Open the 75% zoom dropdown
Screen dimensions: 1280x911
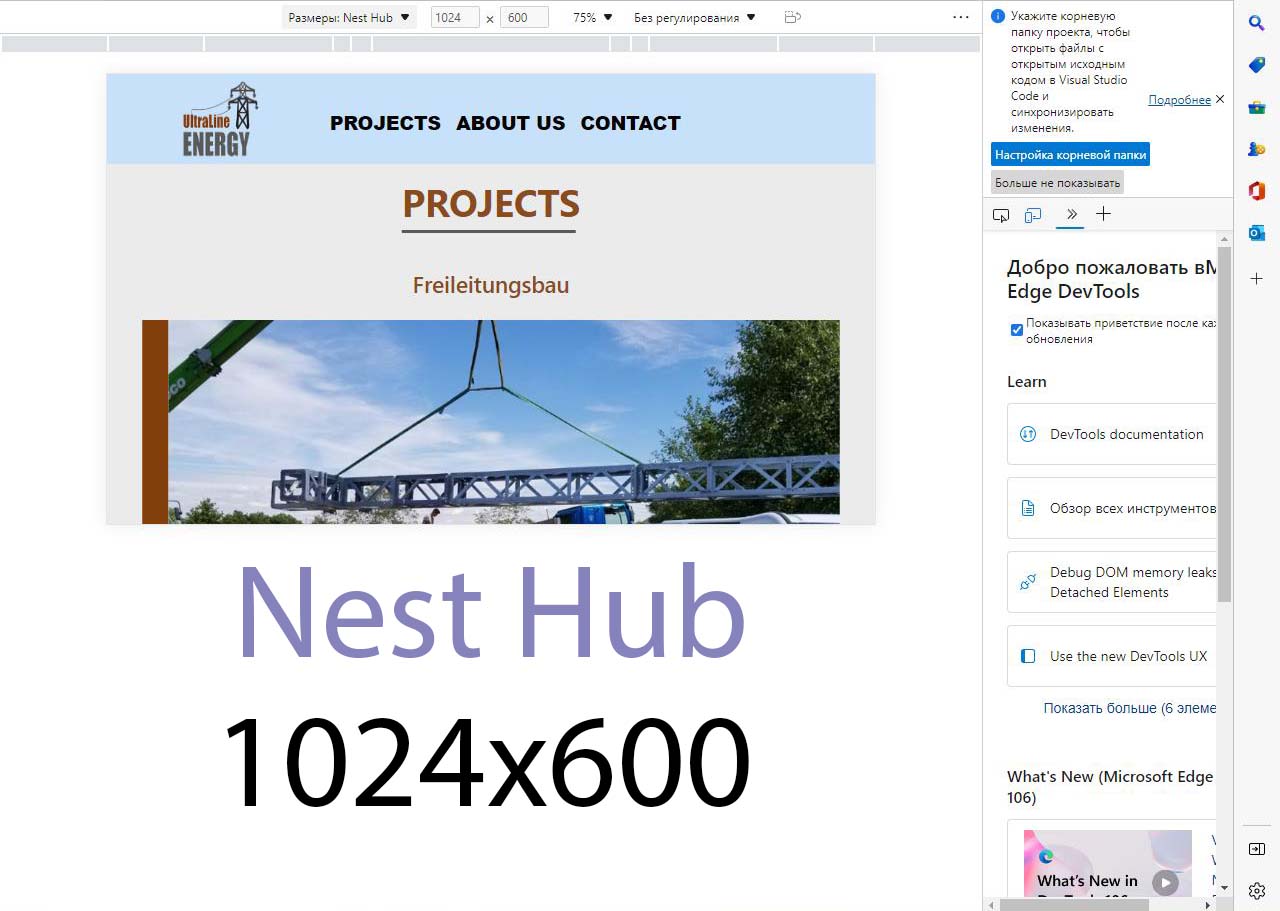click(x=592, y=17)
